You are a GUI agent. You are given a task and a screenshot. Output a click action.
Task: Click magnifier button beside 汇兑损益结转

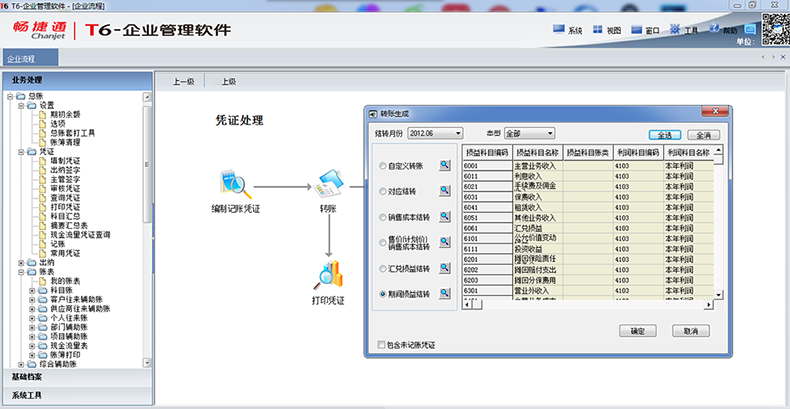444,268
